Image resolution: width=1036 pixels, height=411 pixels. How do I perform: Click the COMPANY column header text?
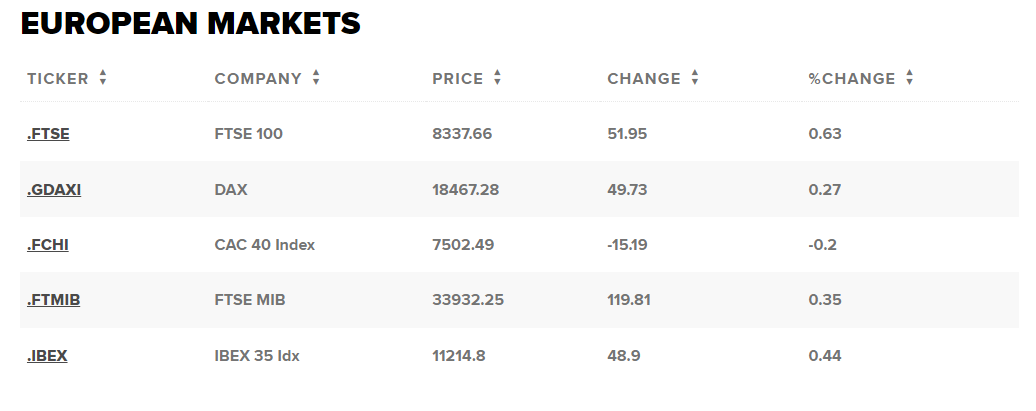click(258, 79)
